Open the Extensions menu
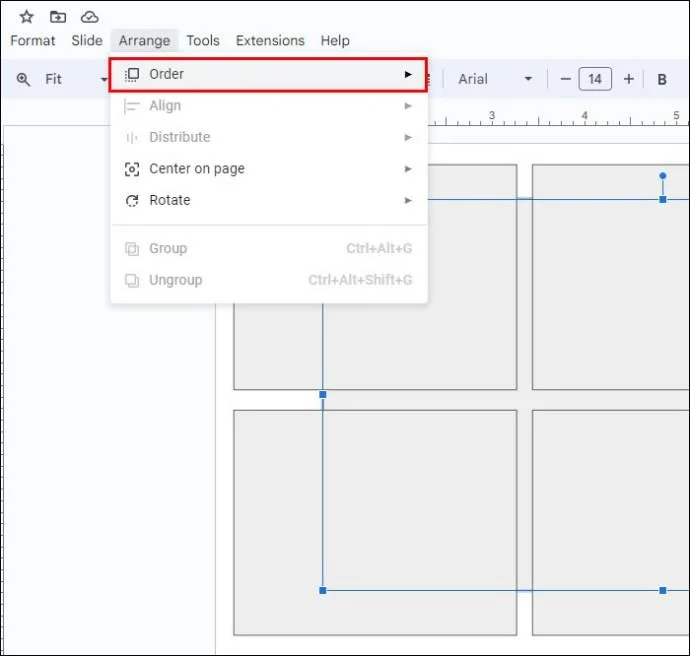Screen dimensions: 690x656 pos(270,40)
